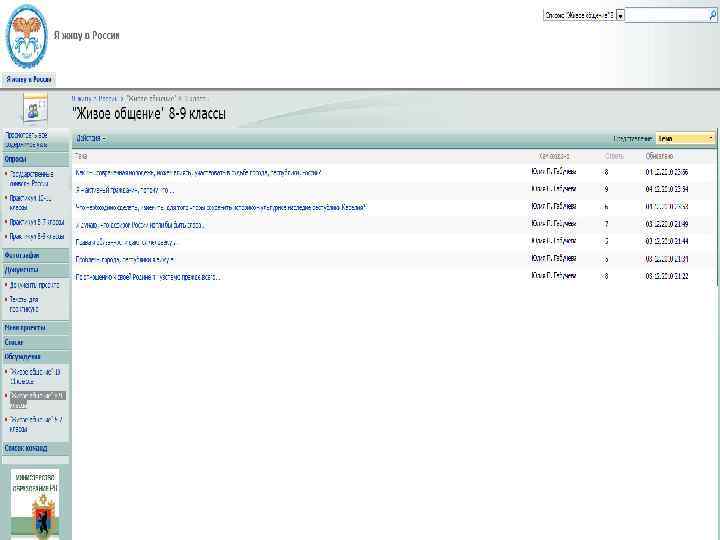
Task: Sort by the 'Кем создано' column header
Action: pyautogui.click(x=554, y=157)
